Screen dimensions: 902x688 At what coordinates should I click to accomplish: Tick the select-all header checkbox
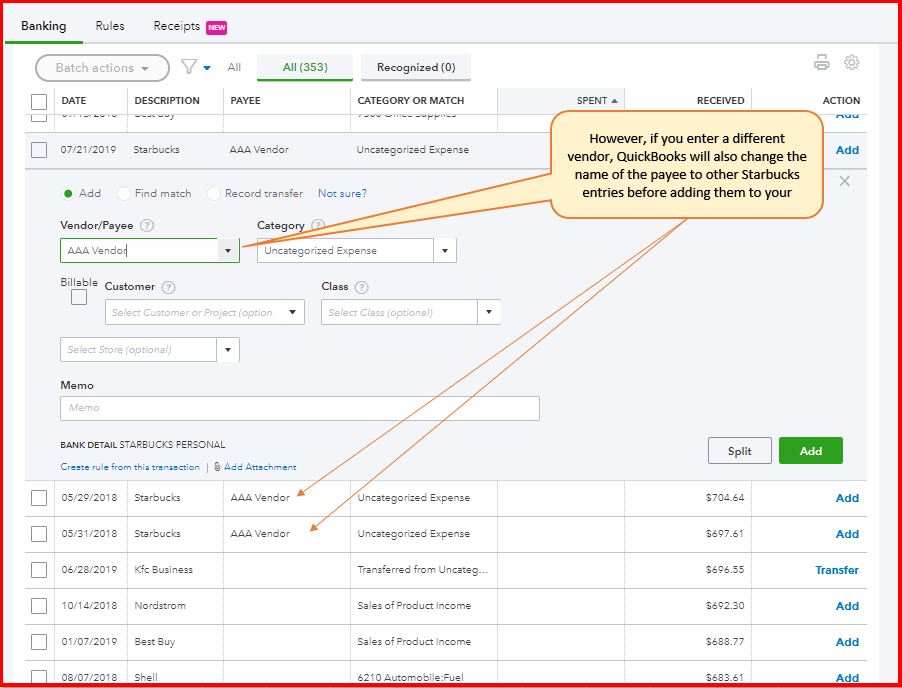pyautogui.click(x=39, y=101)
